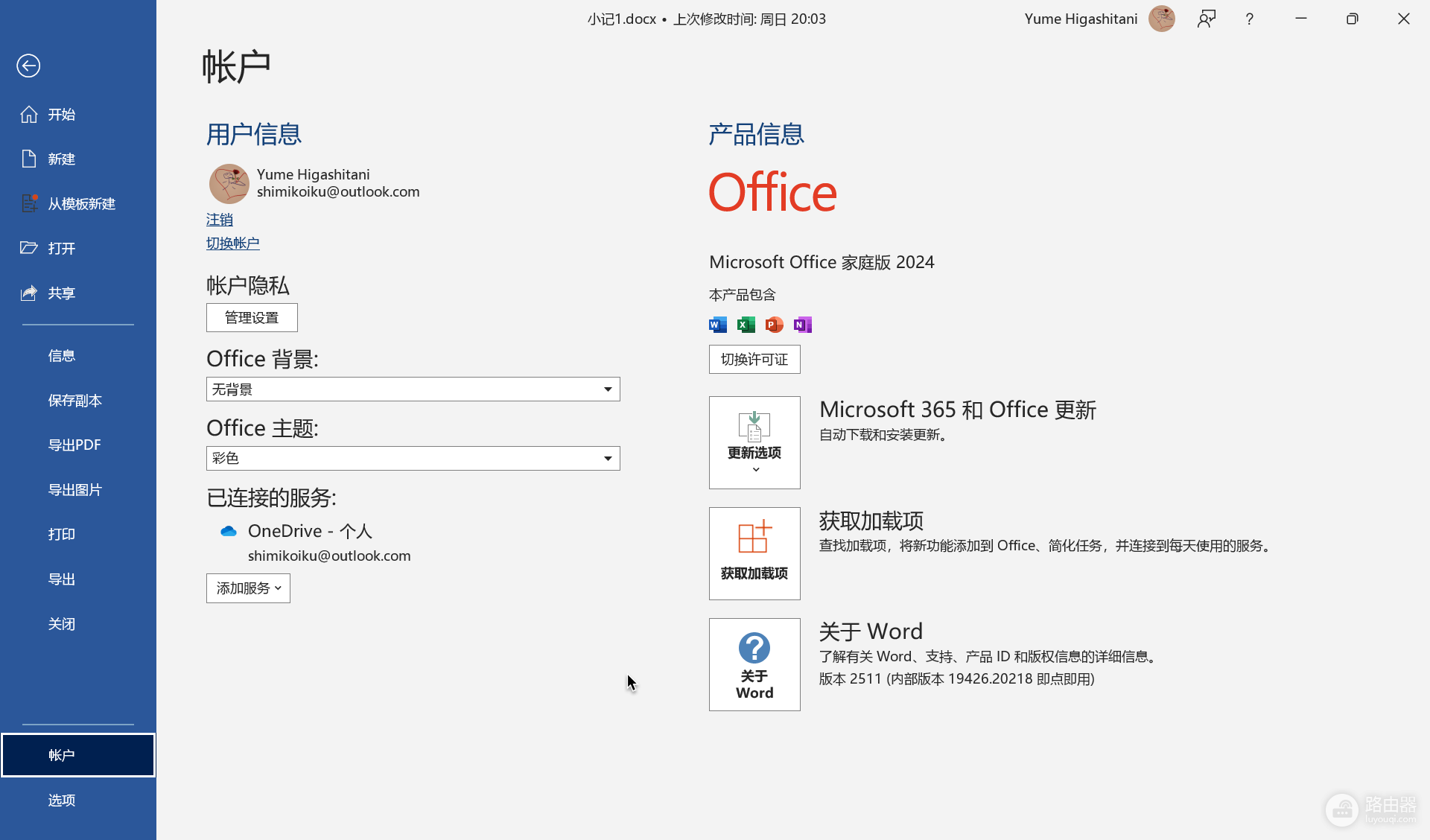Click the title bar profile avatar
The width and height of the screenshot is (1430, 840).
coord(1162,19)
